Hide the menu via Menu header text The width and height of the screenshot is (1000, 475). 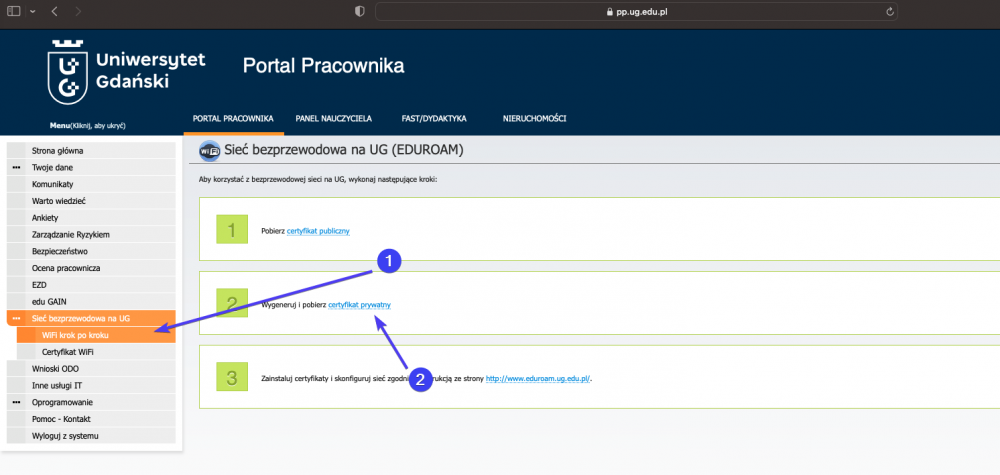click(x=87, y=125)
